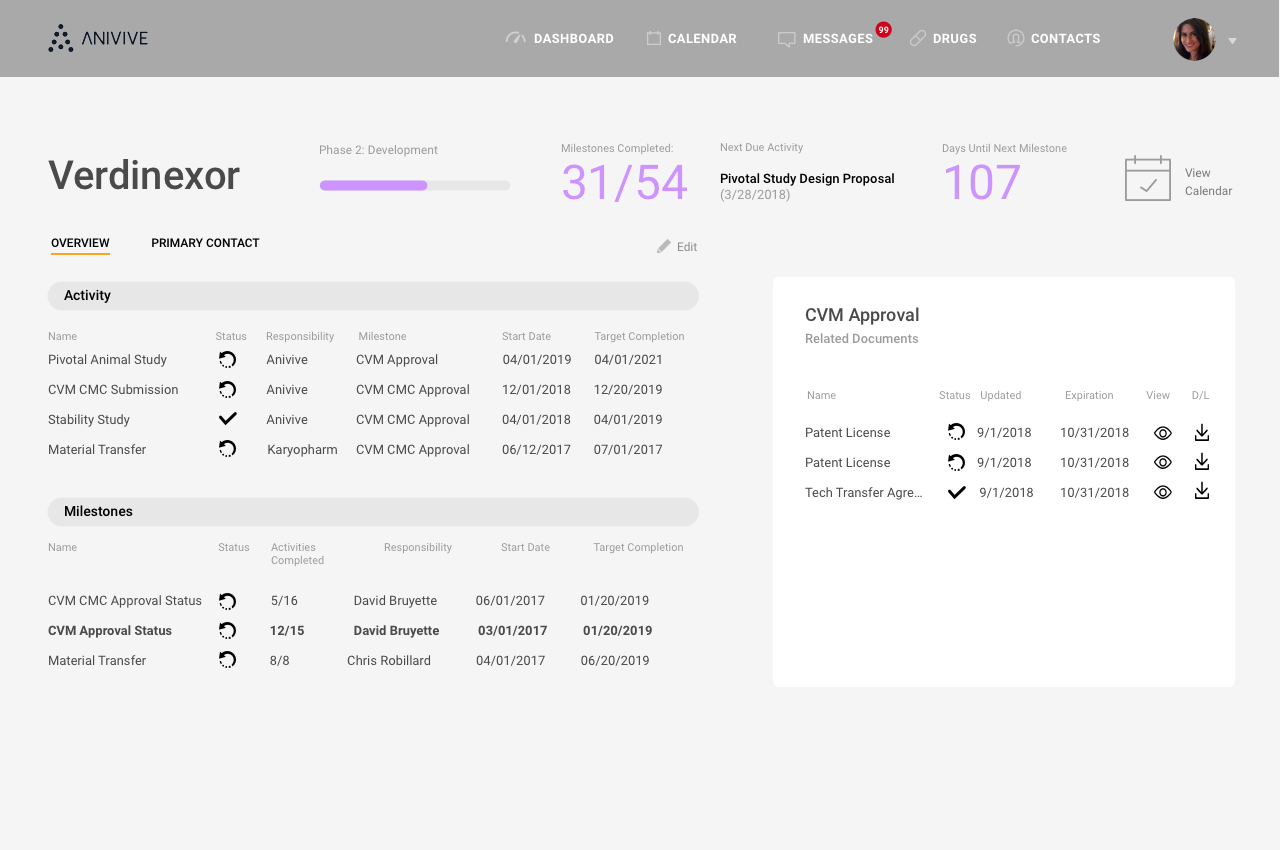This screenshot has height=850, width=1280.
Task: Download the first Patent License document
Action: point(1202,432)
